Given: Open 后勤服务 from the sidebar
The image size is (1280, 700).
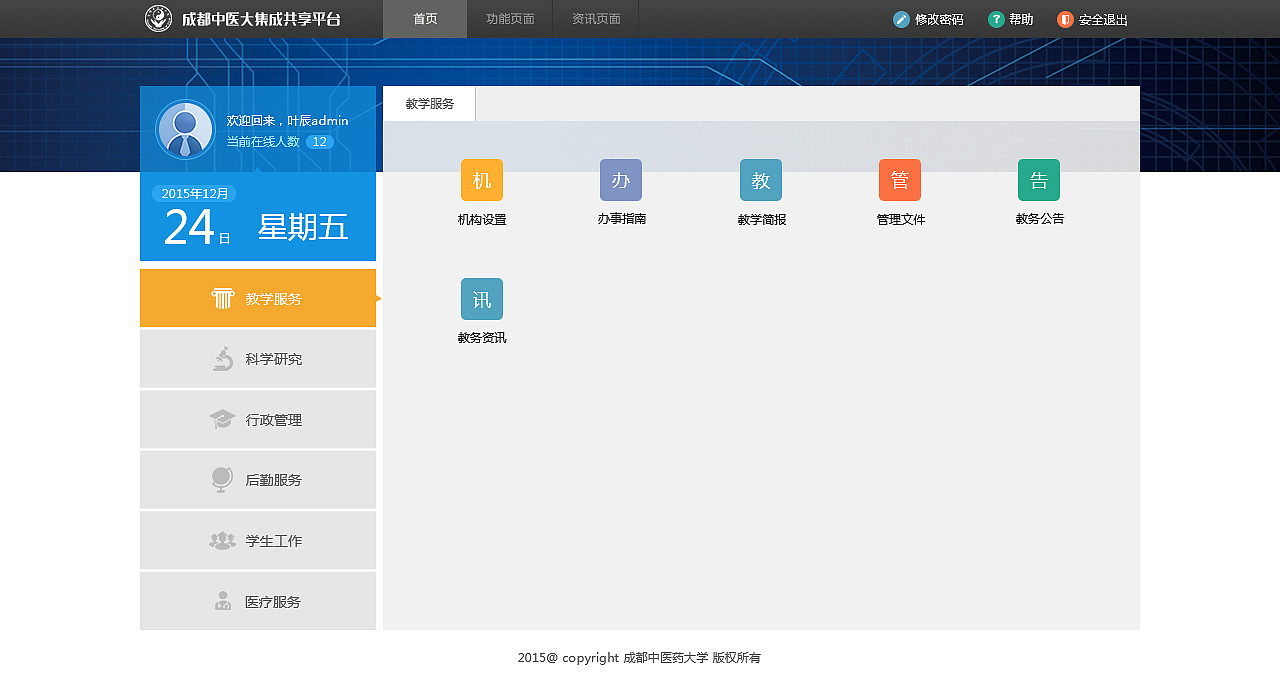Looking at the screenshot, I should click(257, 480).
